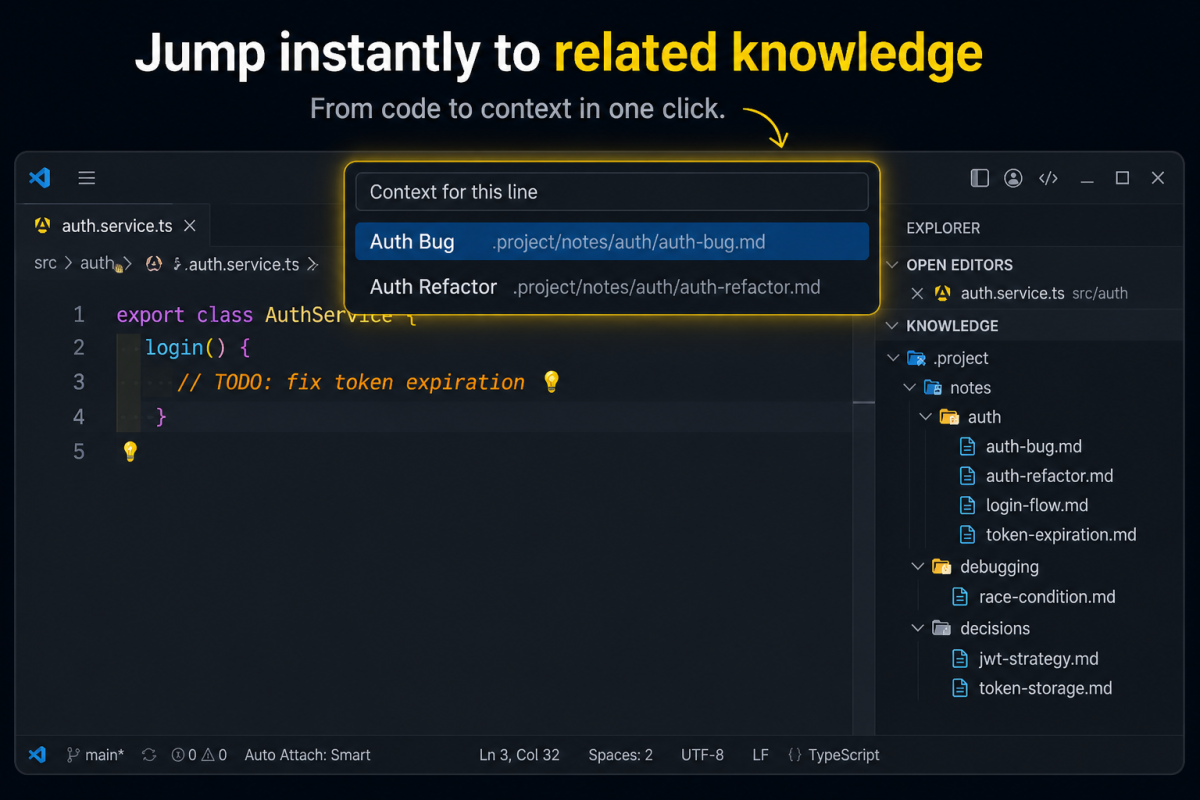
Task: Click the file icon next to jwt-strategy.md
Action: click(x=960, y=659)
